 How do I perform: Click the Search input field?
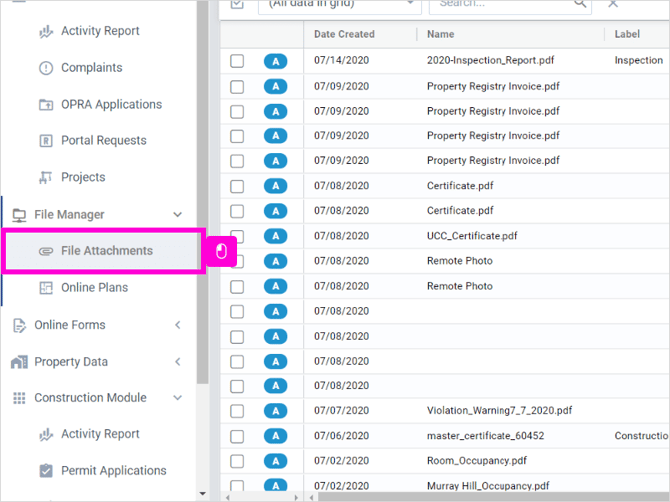tap(503, 5)
